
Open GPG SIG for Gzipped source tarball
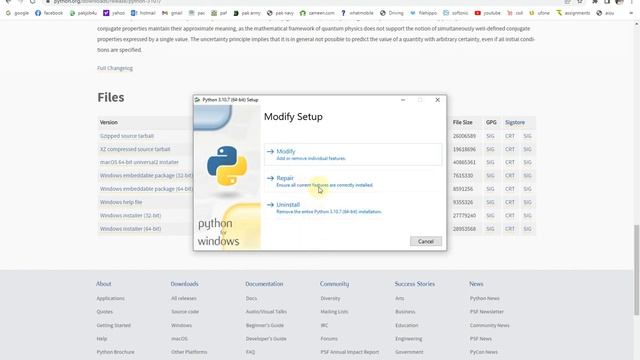[490, 136]
